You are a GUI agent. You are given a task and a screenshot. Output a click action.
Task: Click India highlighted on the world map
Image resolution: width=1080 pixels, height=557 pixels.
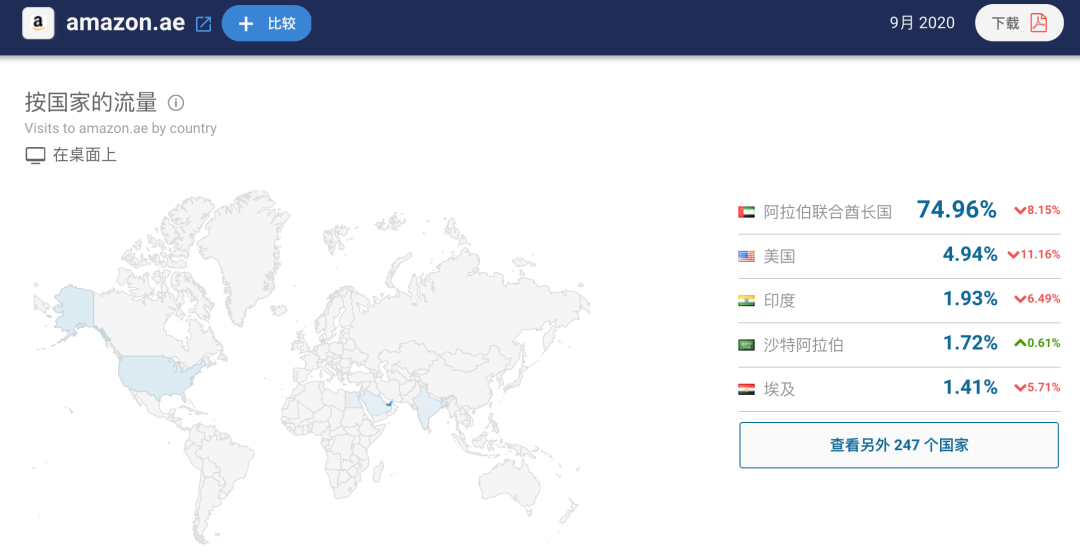point(427,408)
